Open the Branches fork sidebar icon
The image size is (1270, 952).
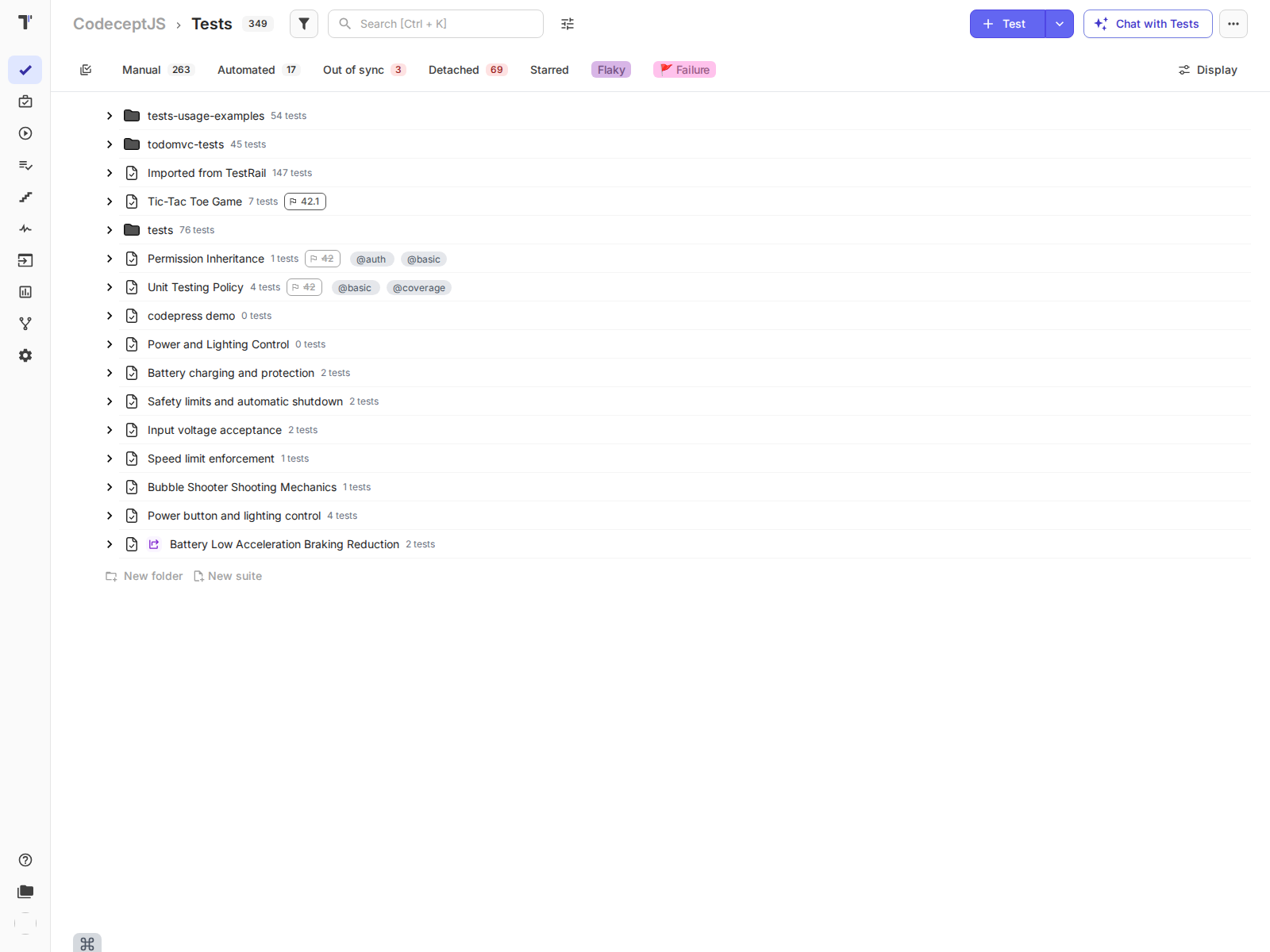click(x=25, y=324)
